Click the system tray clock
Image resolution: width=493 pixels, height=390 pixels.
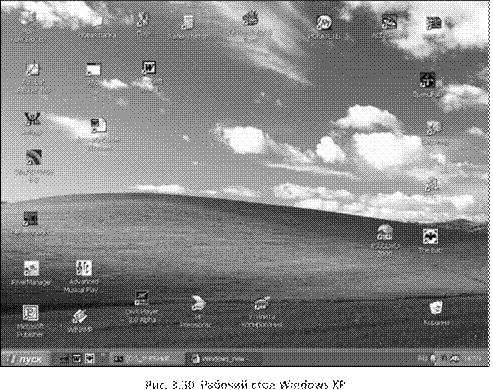click(x=473, y=359)
